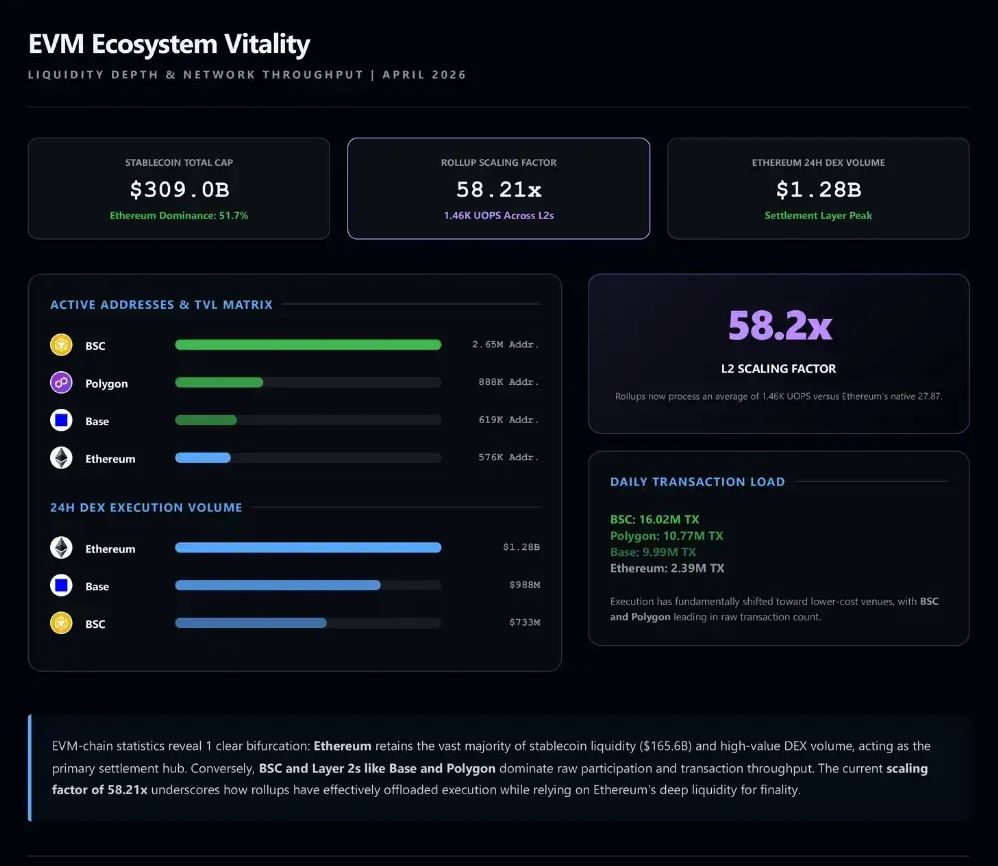Click '$988M' Base DEX volume value

[524, 584]
